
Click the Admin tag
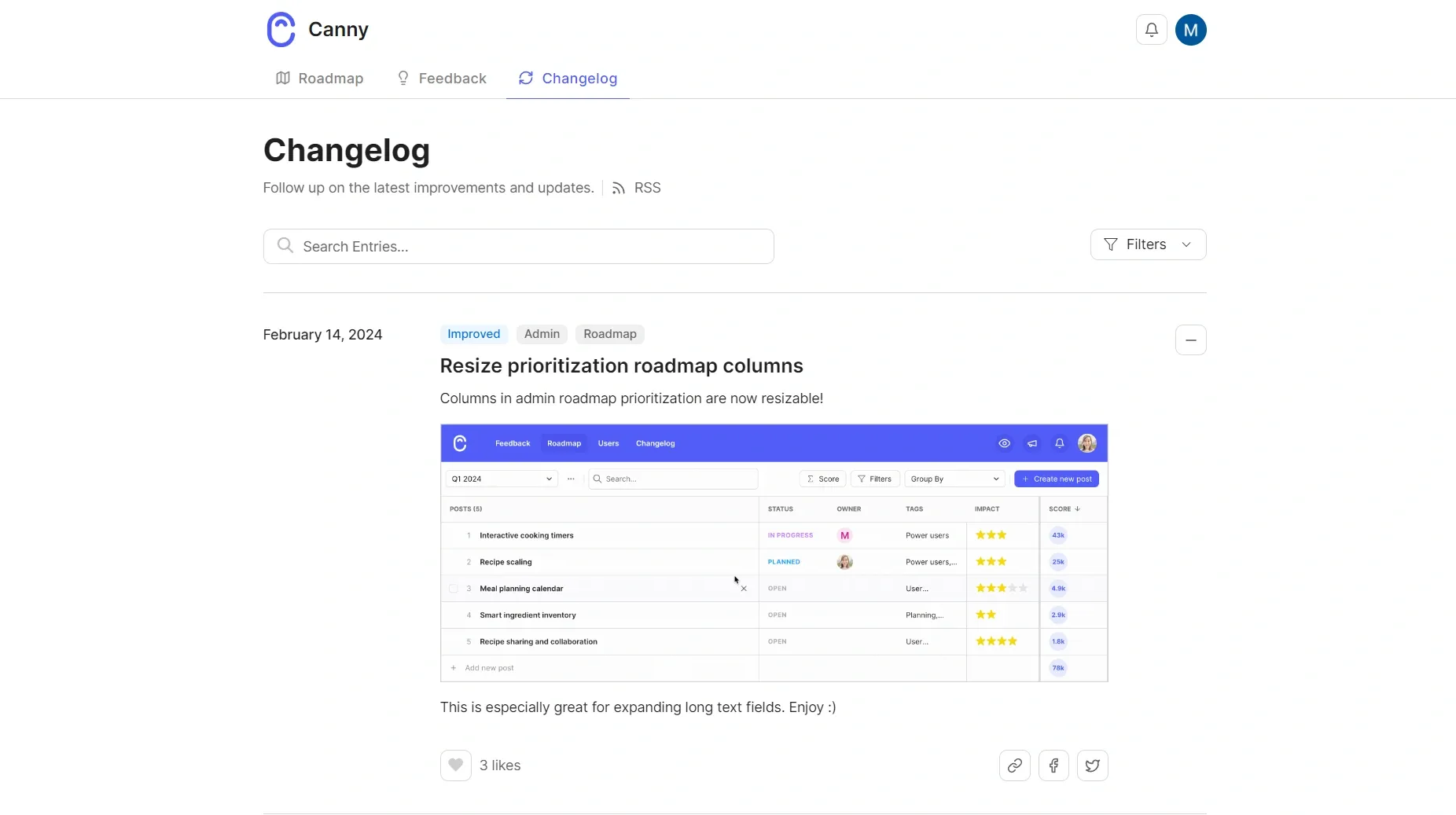(x=542, y=334)
